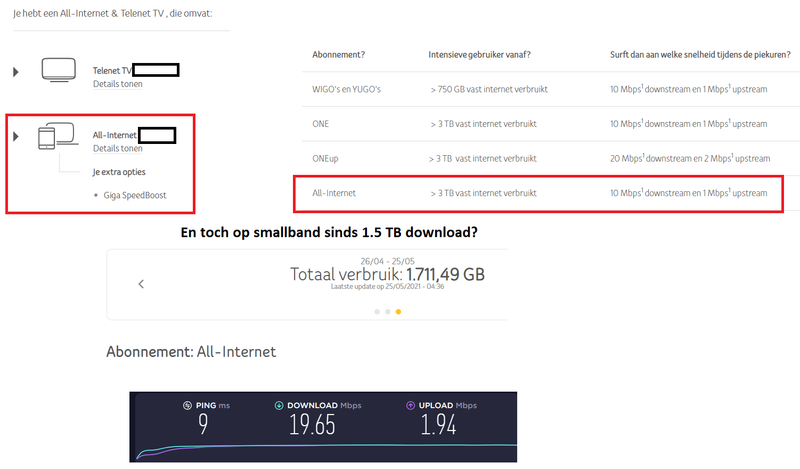Click the PING icon in speedtest
800x469 pixels.
pos(186,407)
